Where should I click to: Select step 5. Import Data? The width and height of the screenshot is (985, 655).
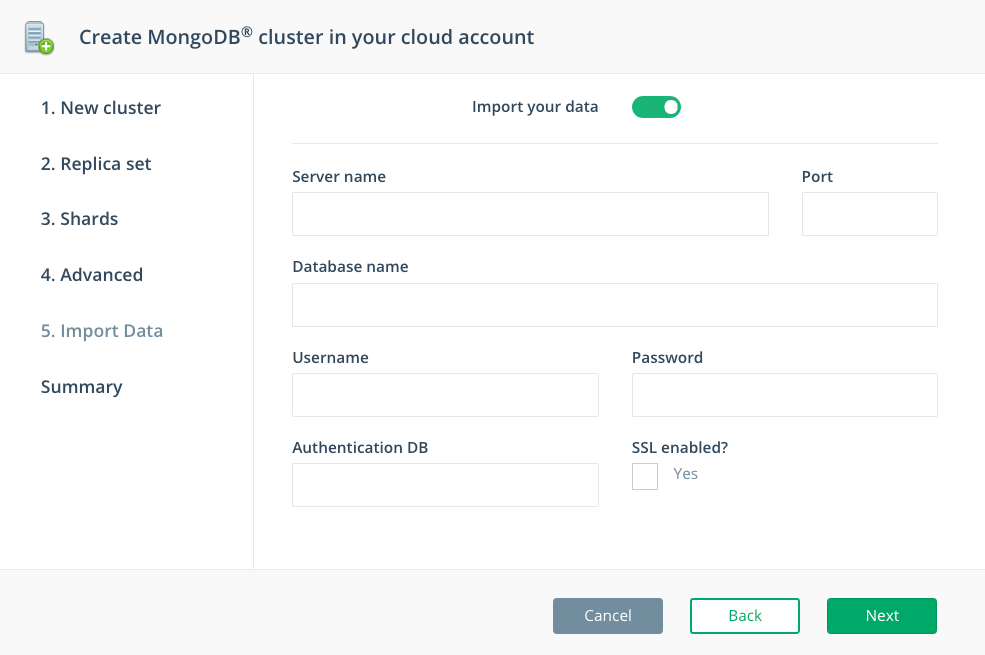[x=102, y=331]
